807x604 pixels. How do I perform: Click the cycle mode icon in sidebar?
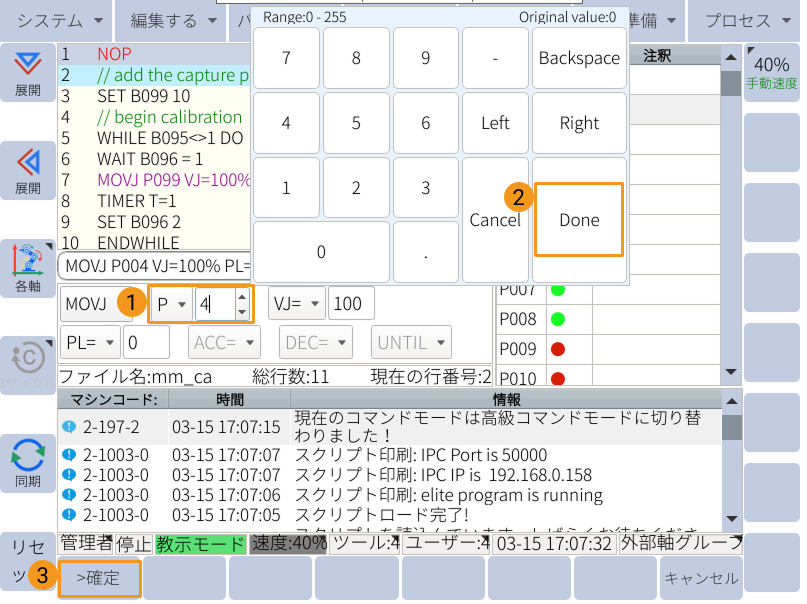click(28, 360)
